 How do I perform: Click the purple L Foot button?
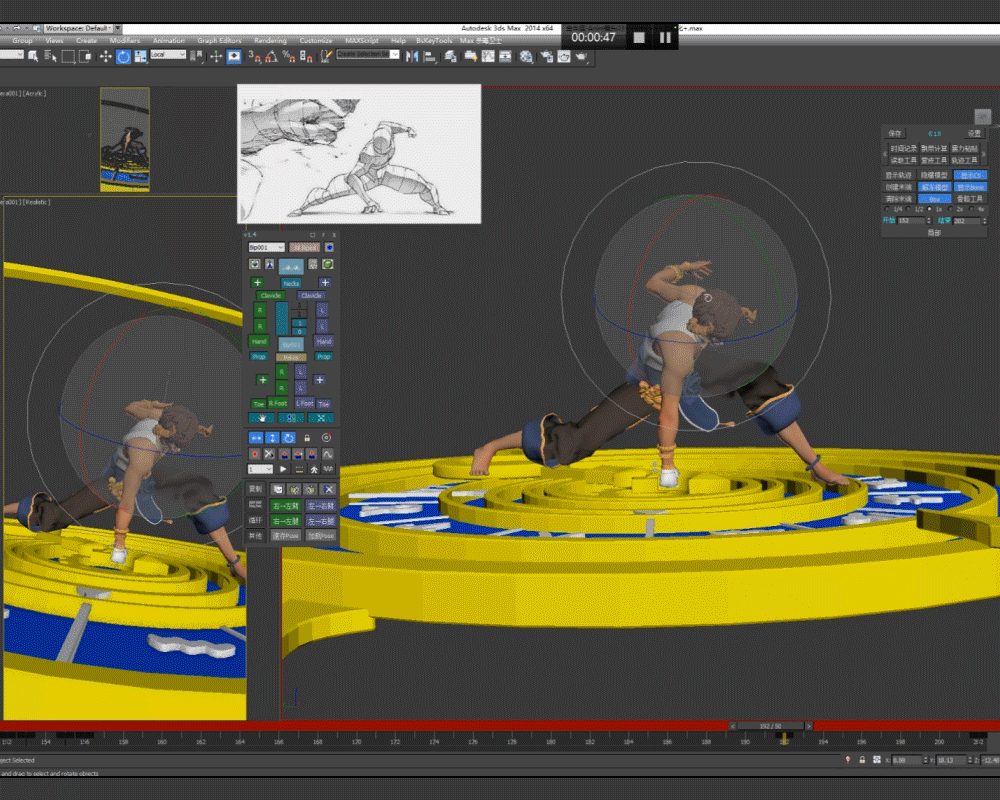tap(305, 404)
